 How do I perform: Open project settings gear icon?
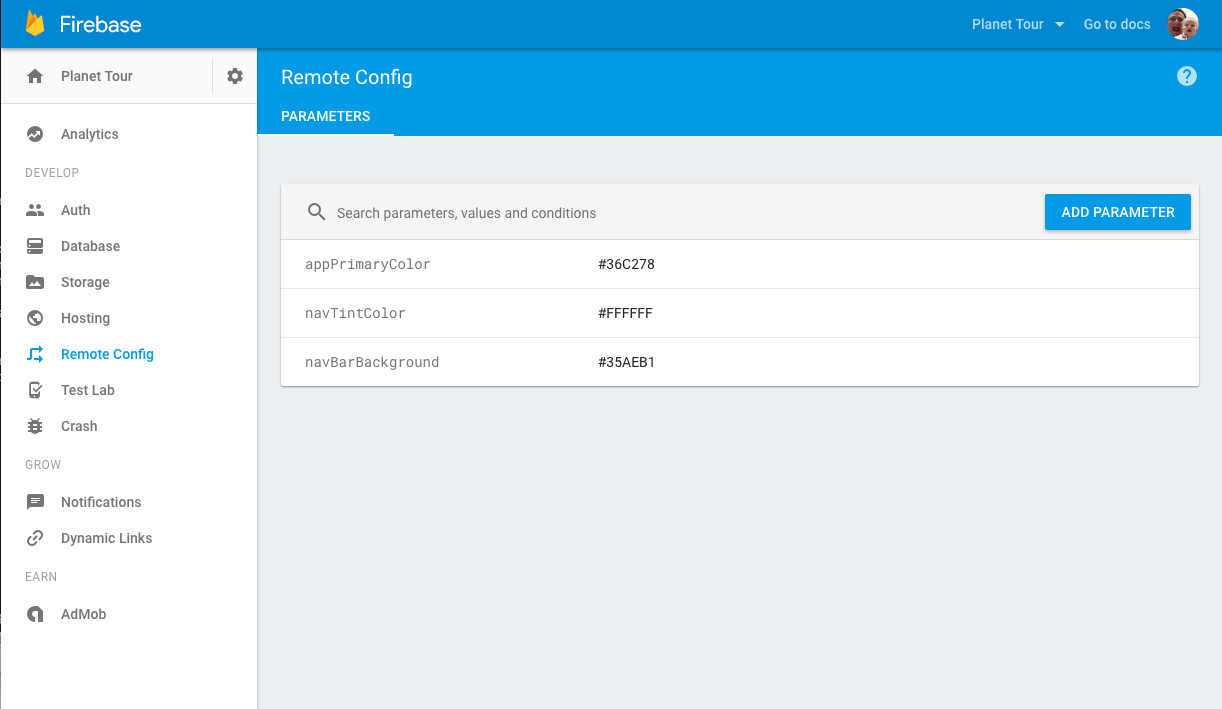[235, 76]
